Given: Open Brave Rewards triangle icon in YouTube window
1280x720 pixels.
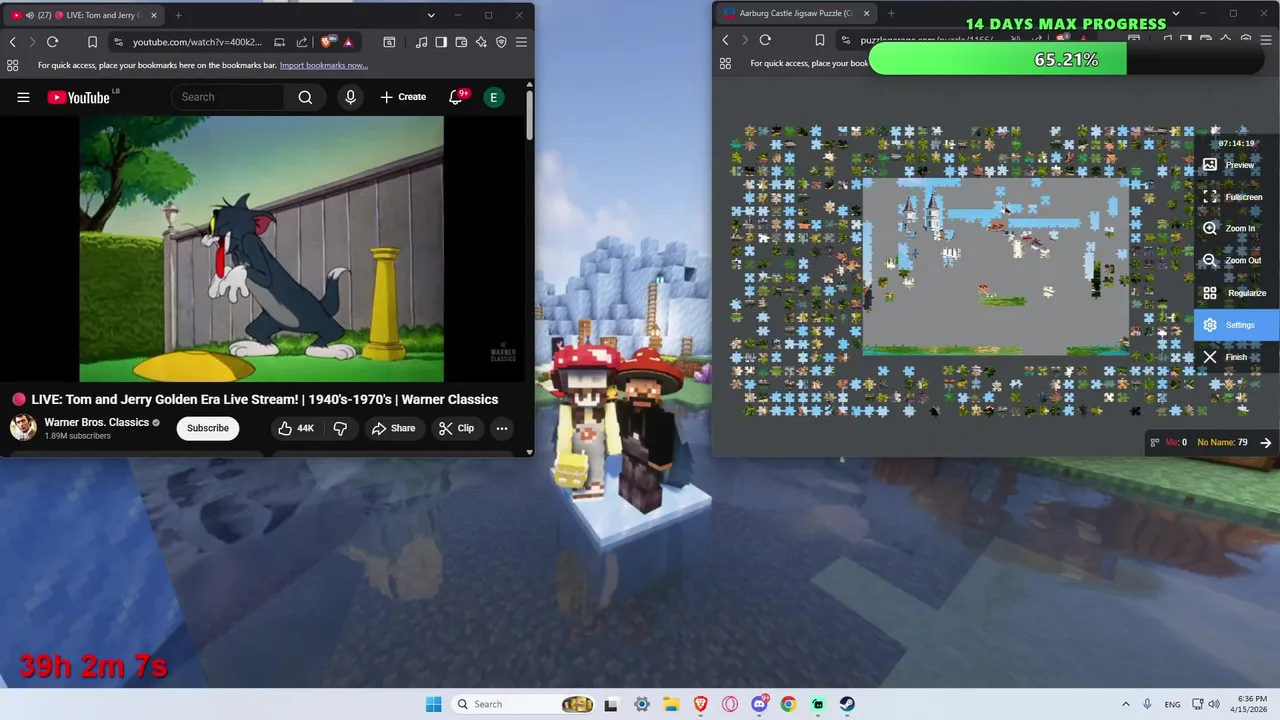Looking at the screenshot, I should [x=348, y=42].
